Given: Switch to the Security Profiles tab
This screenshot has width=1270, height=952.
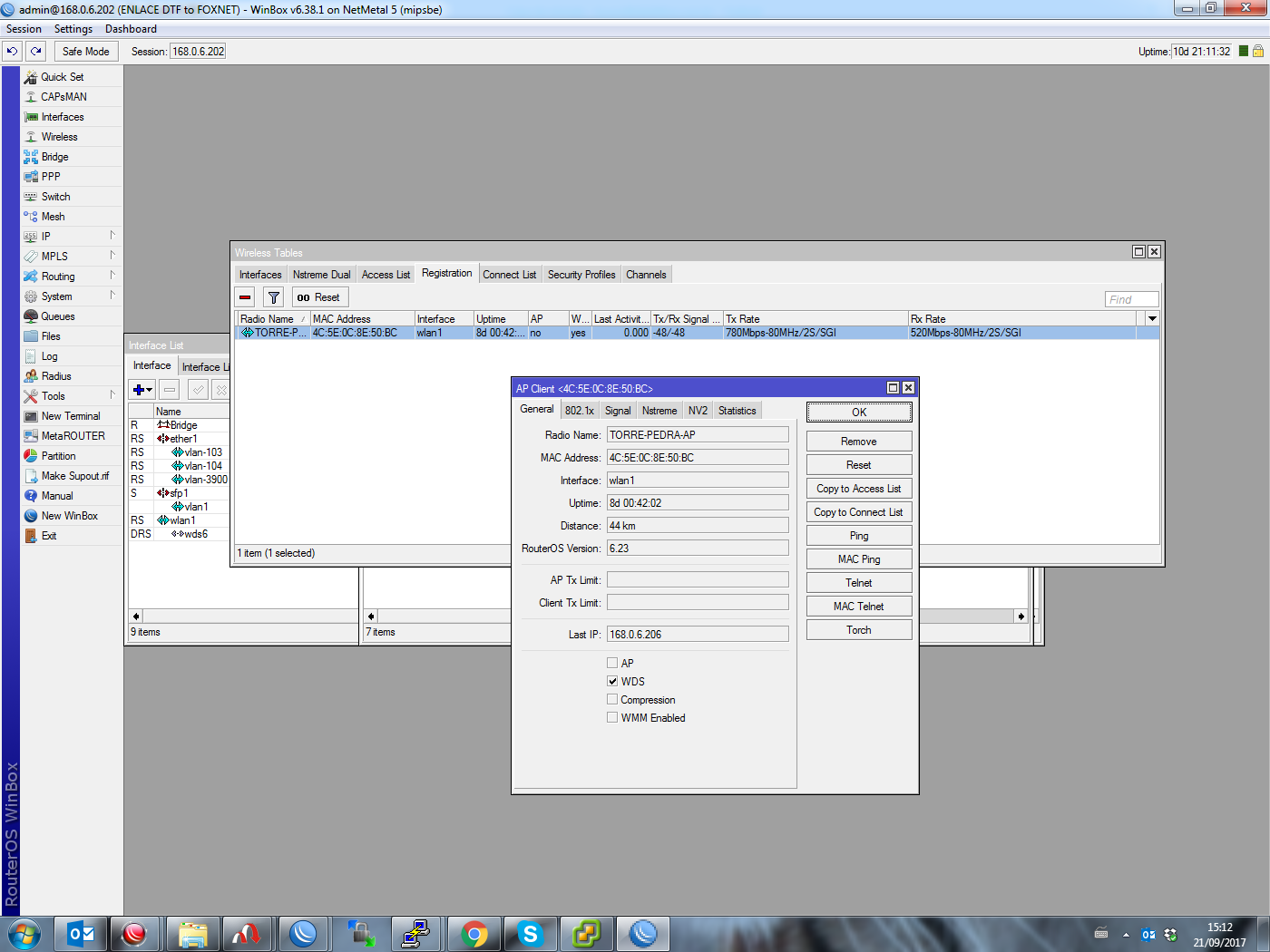Looking at the screenshot, I should [581, 275].
